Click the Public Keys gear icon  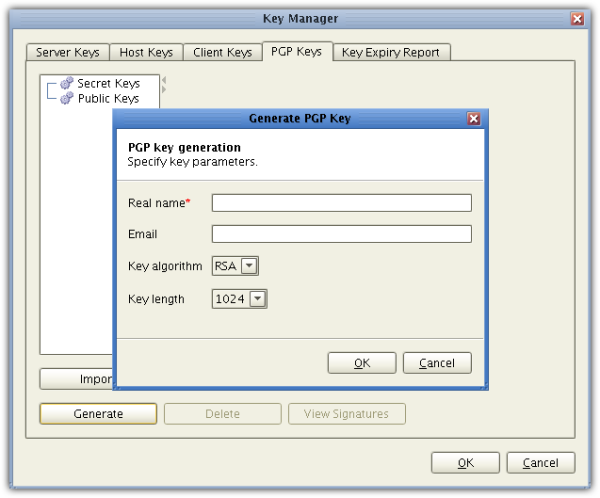pyautogui.click(x=67, y=99)
